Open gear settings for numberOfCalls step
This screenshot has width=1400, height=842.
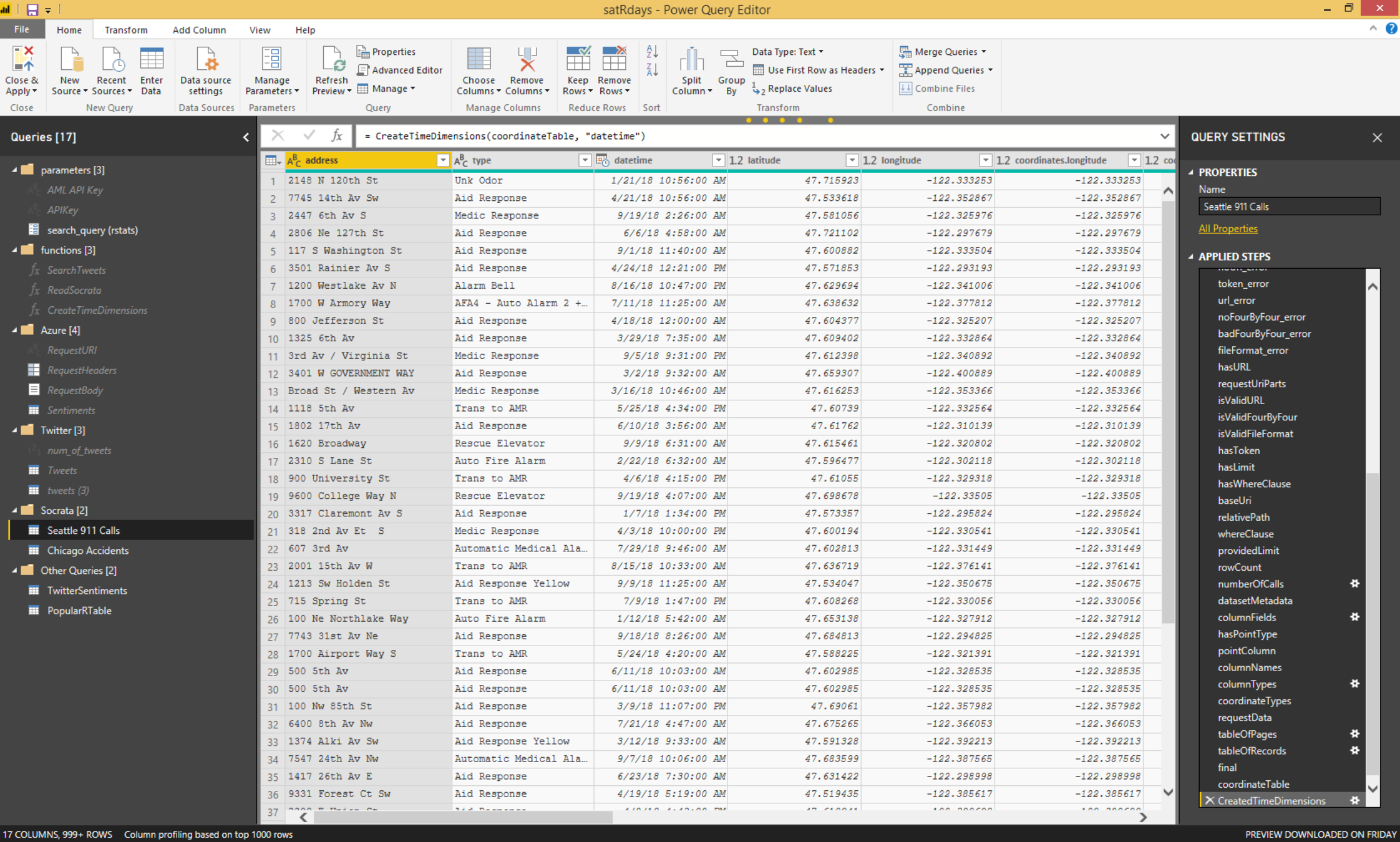coord(1354,584)
